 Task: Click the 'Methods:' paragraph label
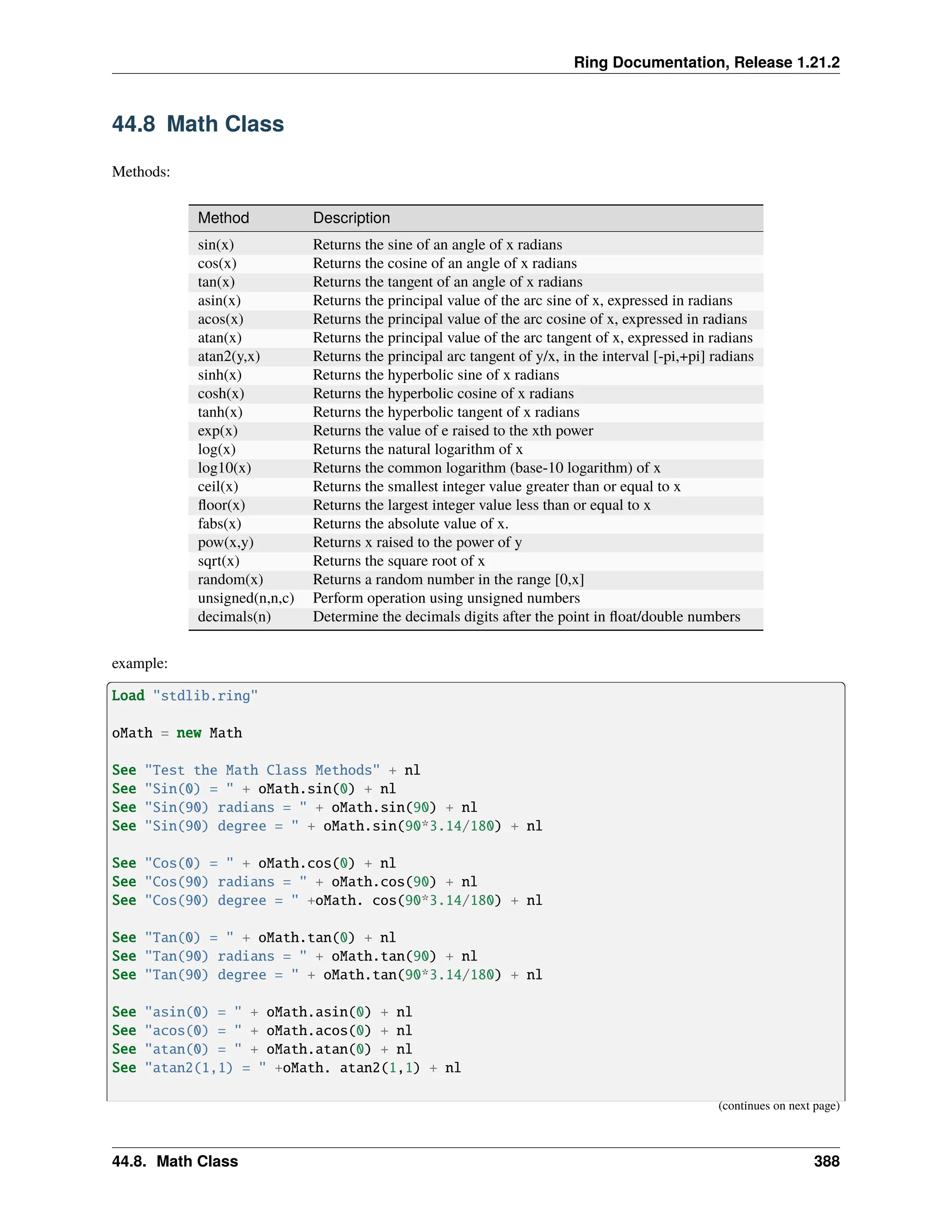[141, 172]
